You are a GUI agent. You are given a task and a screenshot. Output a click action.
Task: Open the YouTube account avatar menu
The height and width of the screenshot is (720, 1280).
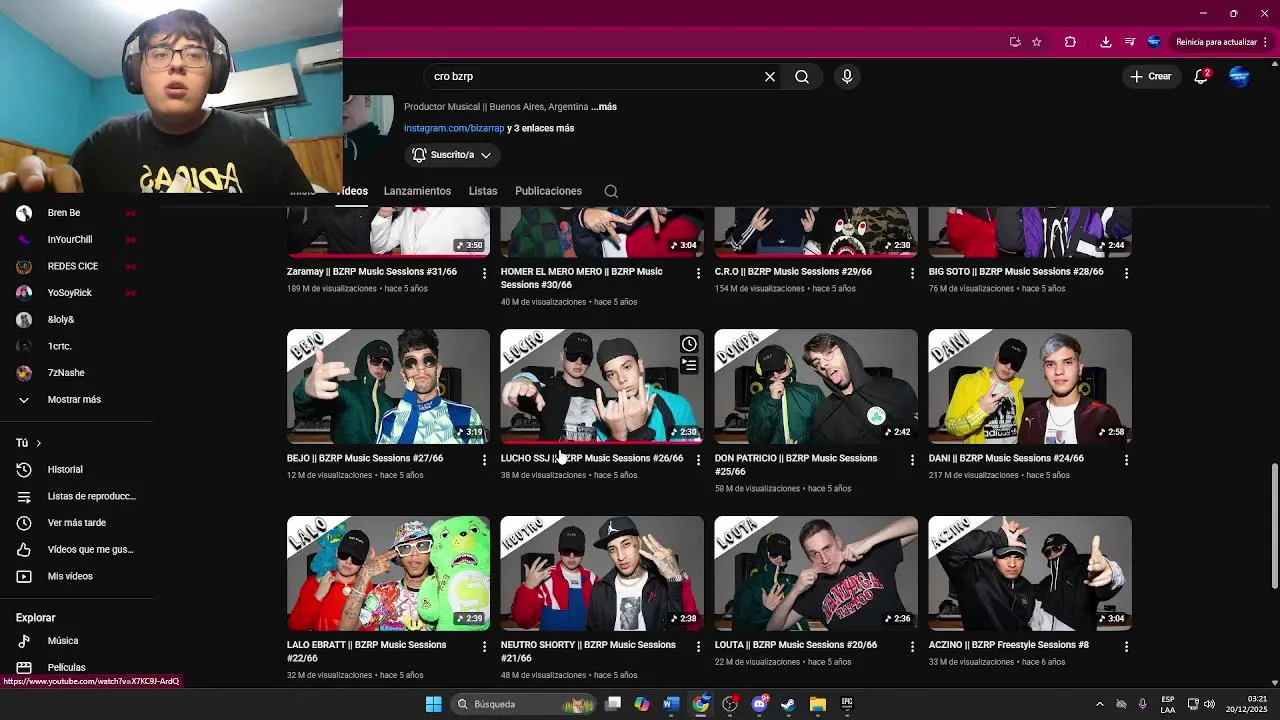[x=1239, y=77]
